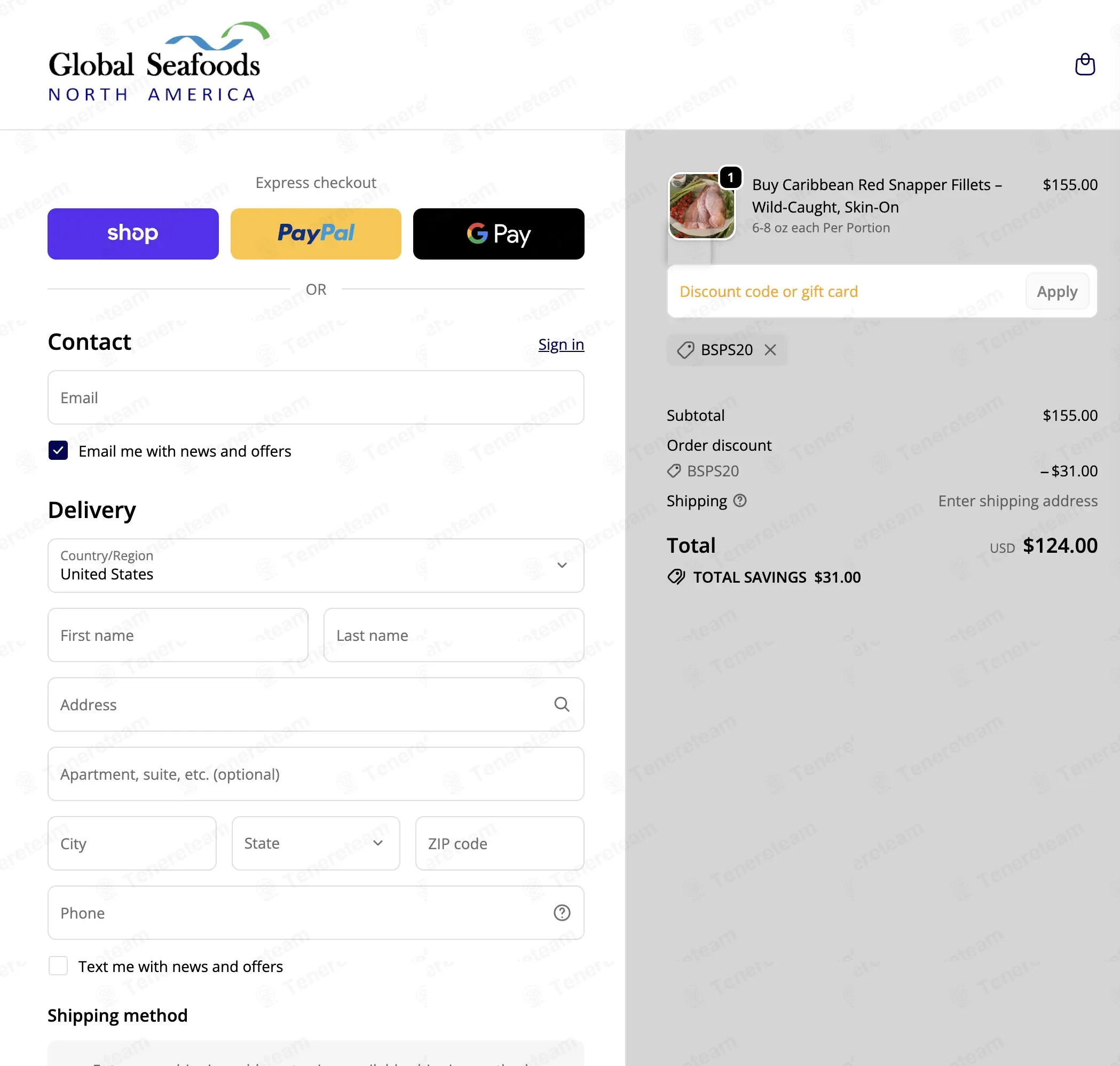Click the Sign in link
Screen dimensions: 1120x1066
[x=561, y=344]
